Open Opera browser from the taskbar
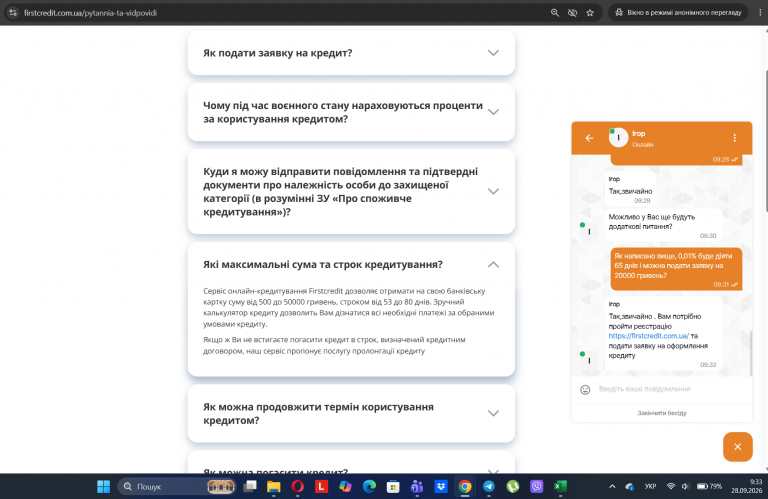Image resolution: width=768 pixels, height=499 pixels. coord(297,486)
